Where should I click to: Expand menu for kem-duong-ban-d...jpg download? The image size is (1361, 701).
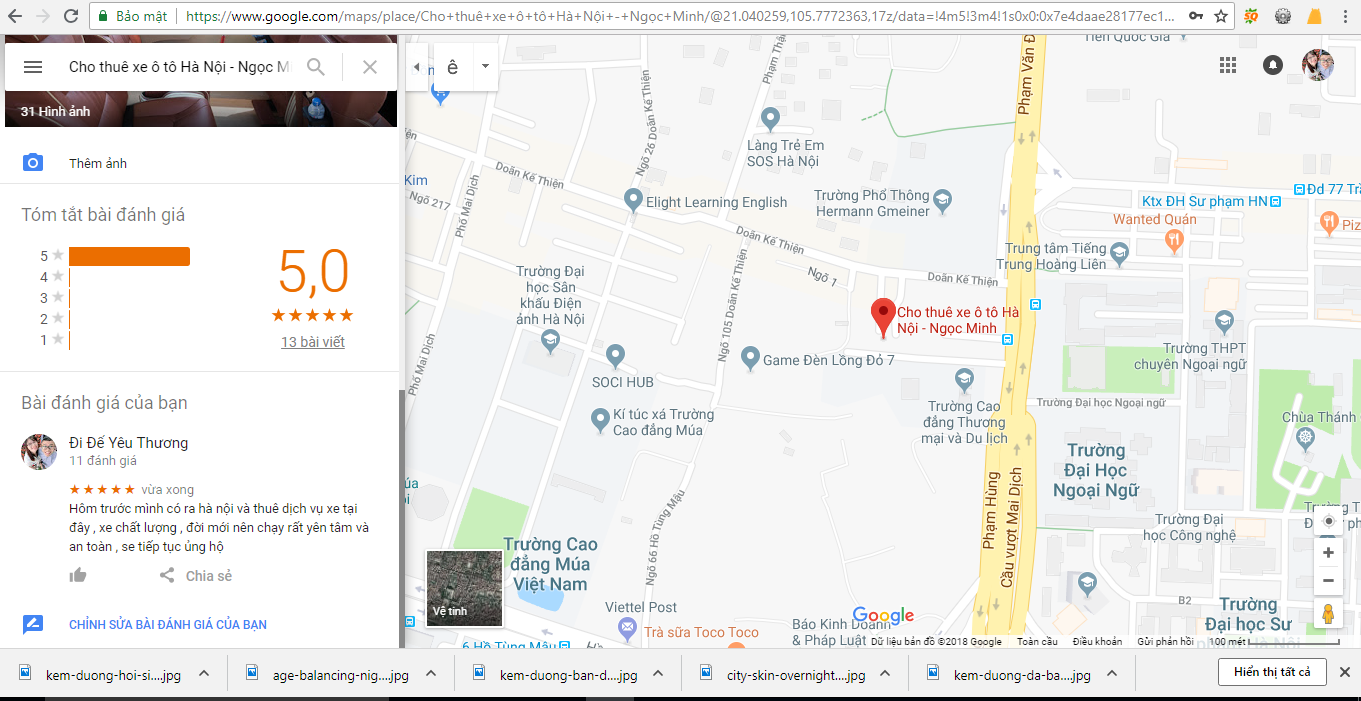[659, 673]
